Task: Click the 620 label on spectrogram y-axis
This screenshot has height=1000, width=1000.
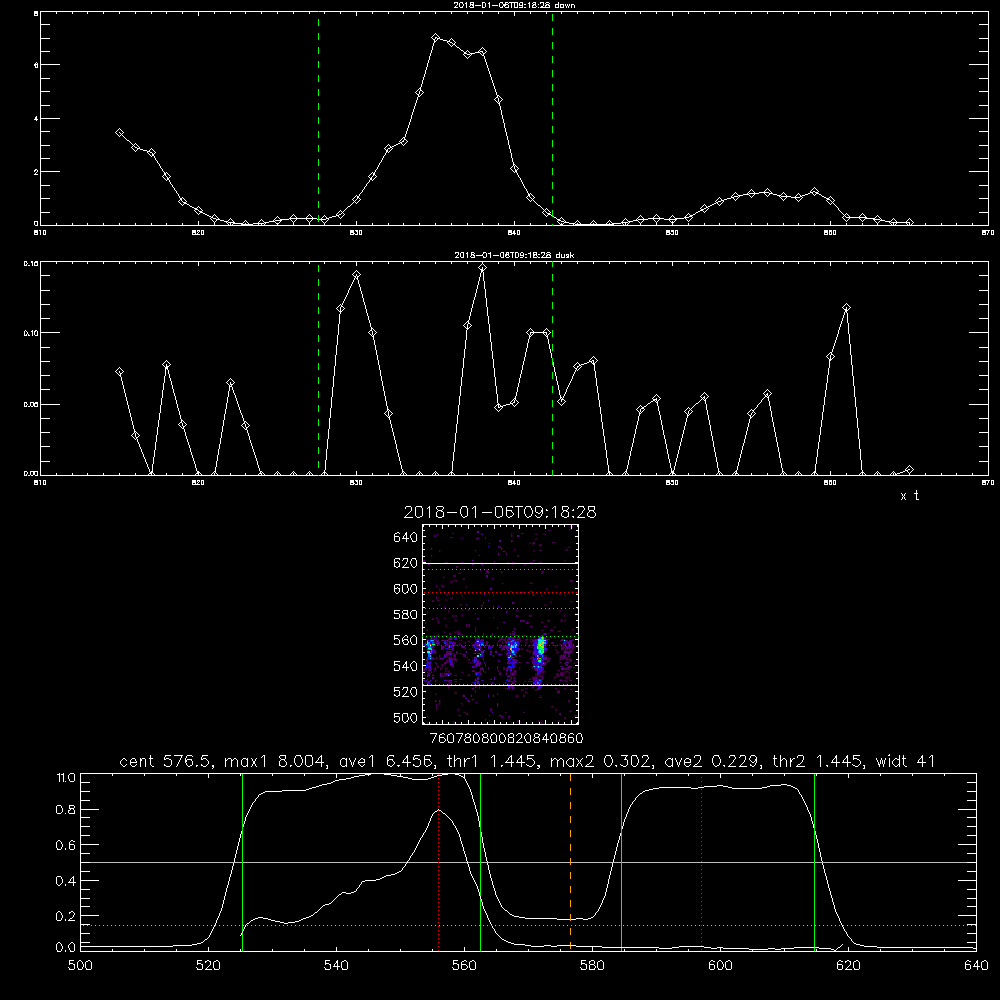Action: pyautogui.click(x=405, y=563)
